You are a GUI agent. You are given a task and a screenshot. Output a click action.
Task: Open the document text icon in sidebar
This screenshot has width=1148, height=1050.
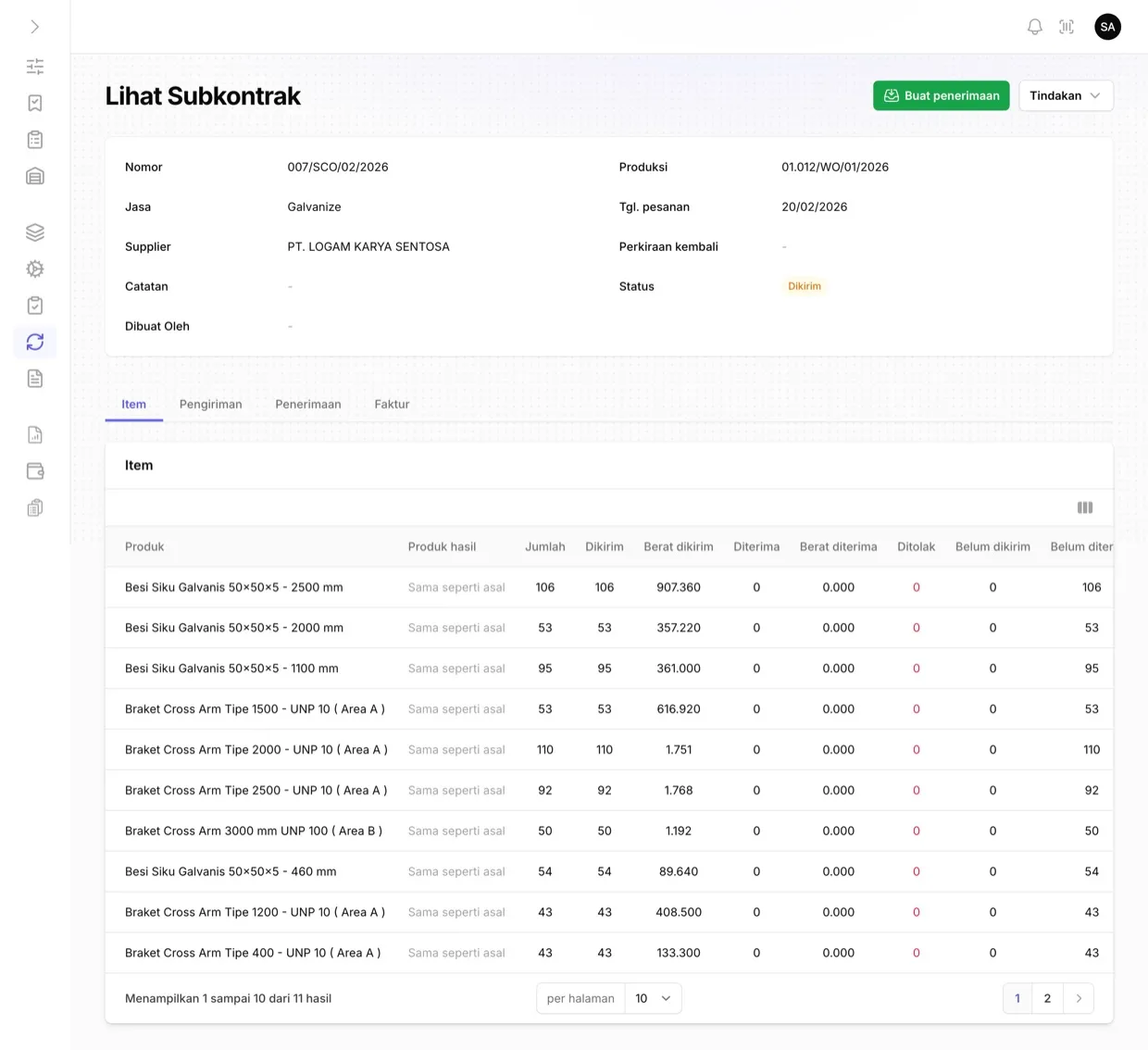[x=35, y=379]
